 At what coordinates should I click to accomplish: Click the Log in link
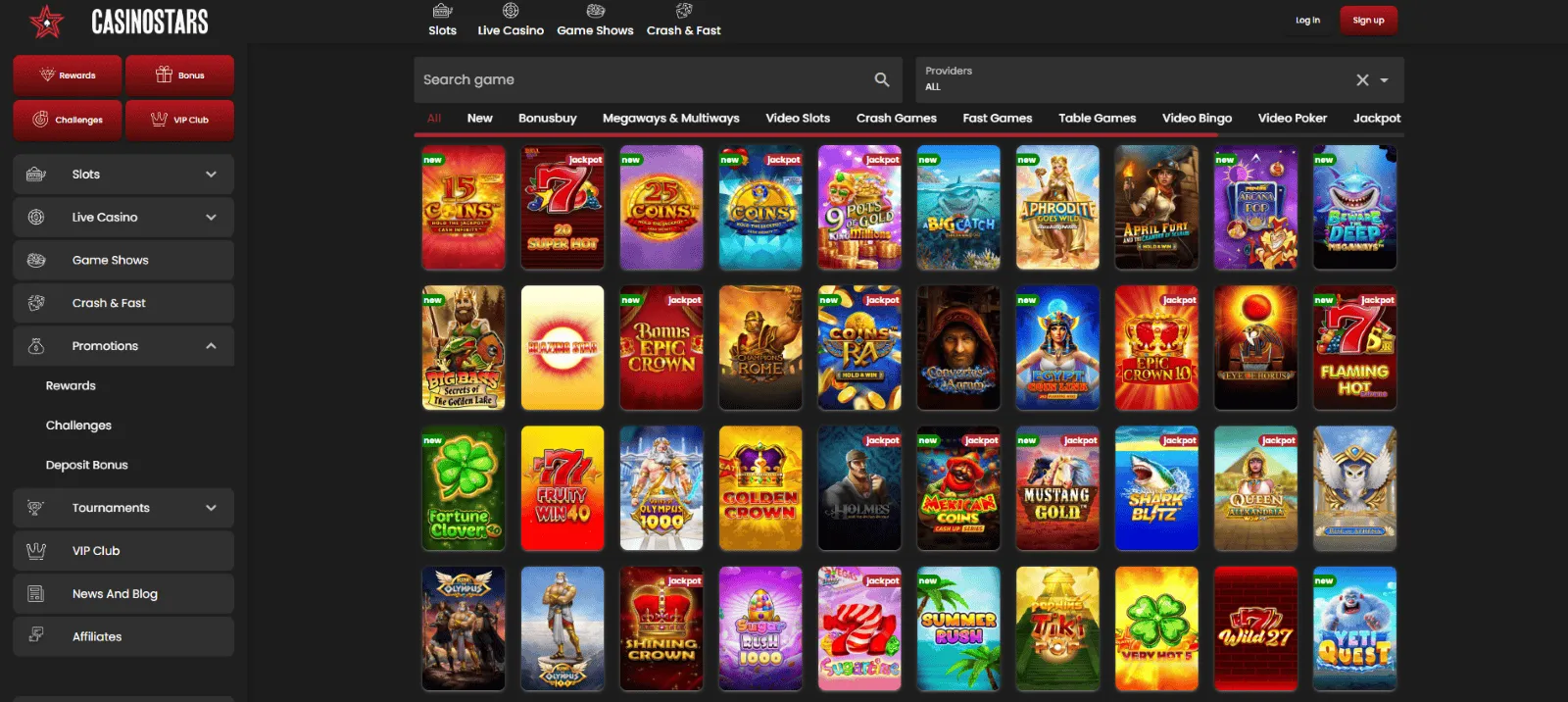pos(1307,21)
